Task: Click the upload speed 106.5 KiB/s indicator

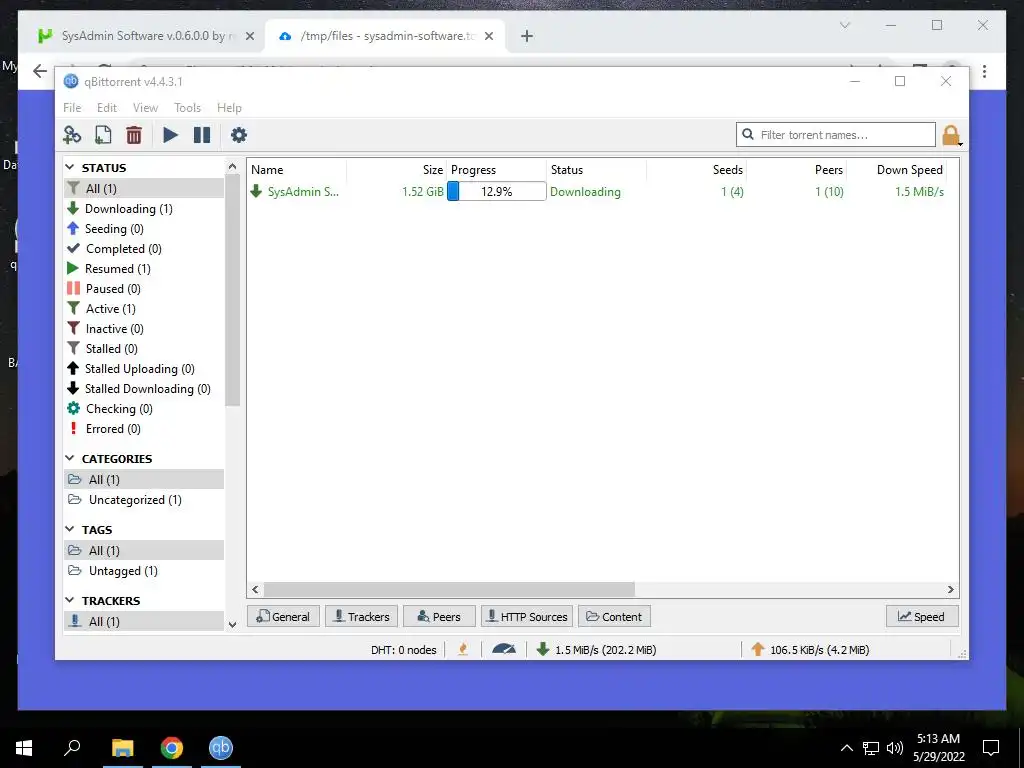Action: tap(810, 650)
